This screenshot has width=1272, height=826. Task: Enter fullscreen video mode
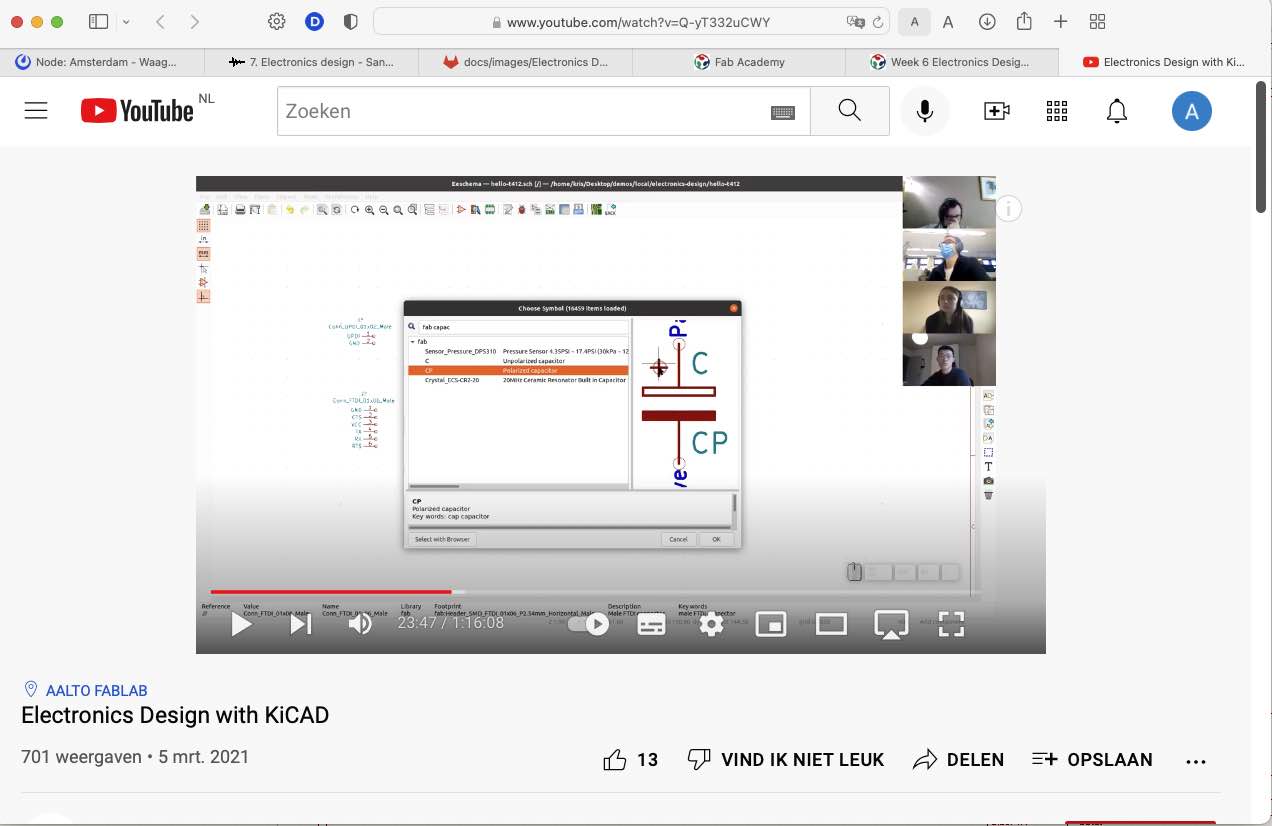951,624
